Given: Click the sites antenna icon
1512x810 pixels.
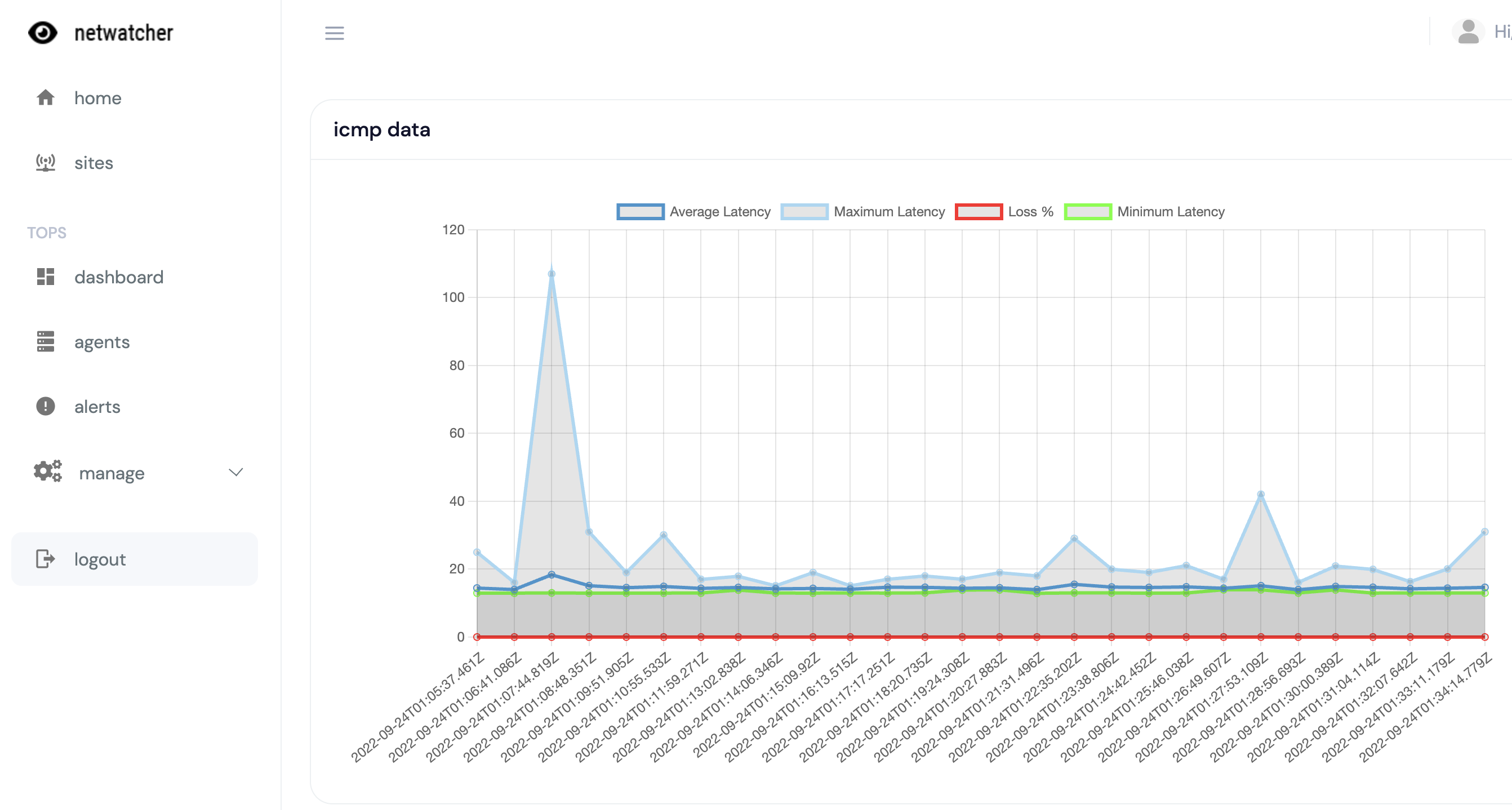Looking at the screenshot, I should coord(45,163).
